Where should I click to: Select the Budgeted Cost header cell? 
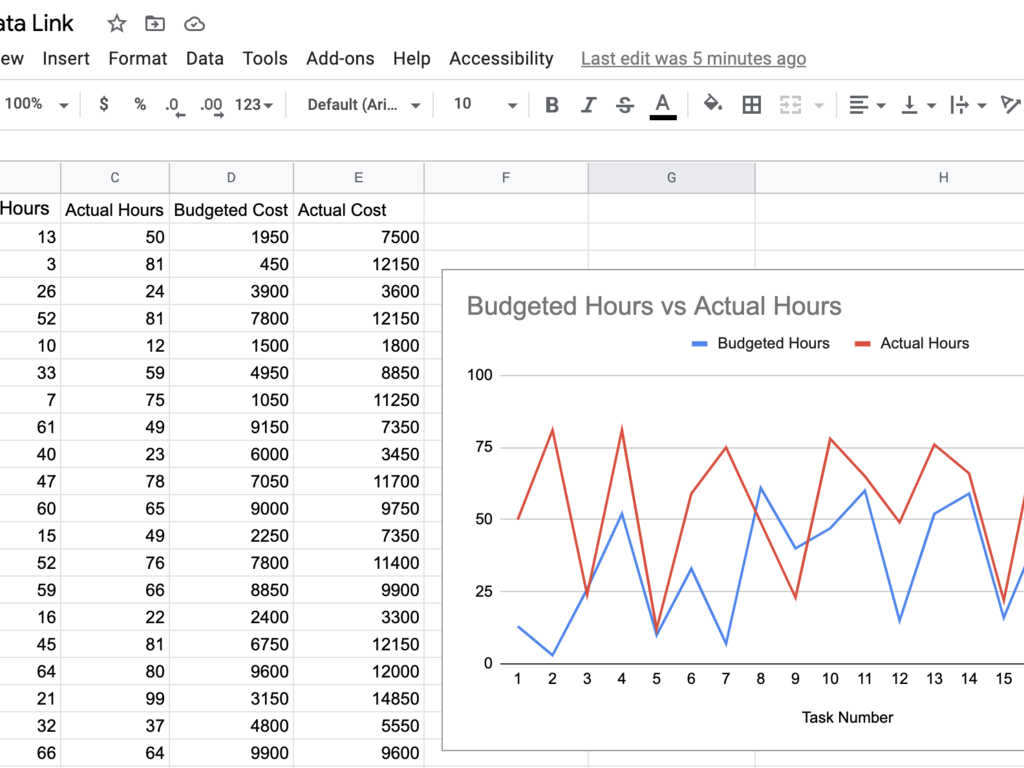pos(231,210)
